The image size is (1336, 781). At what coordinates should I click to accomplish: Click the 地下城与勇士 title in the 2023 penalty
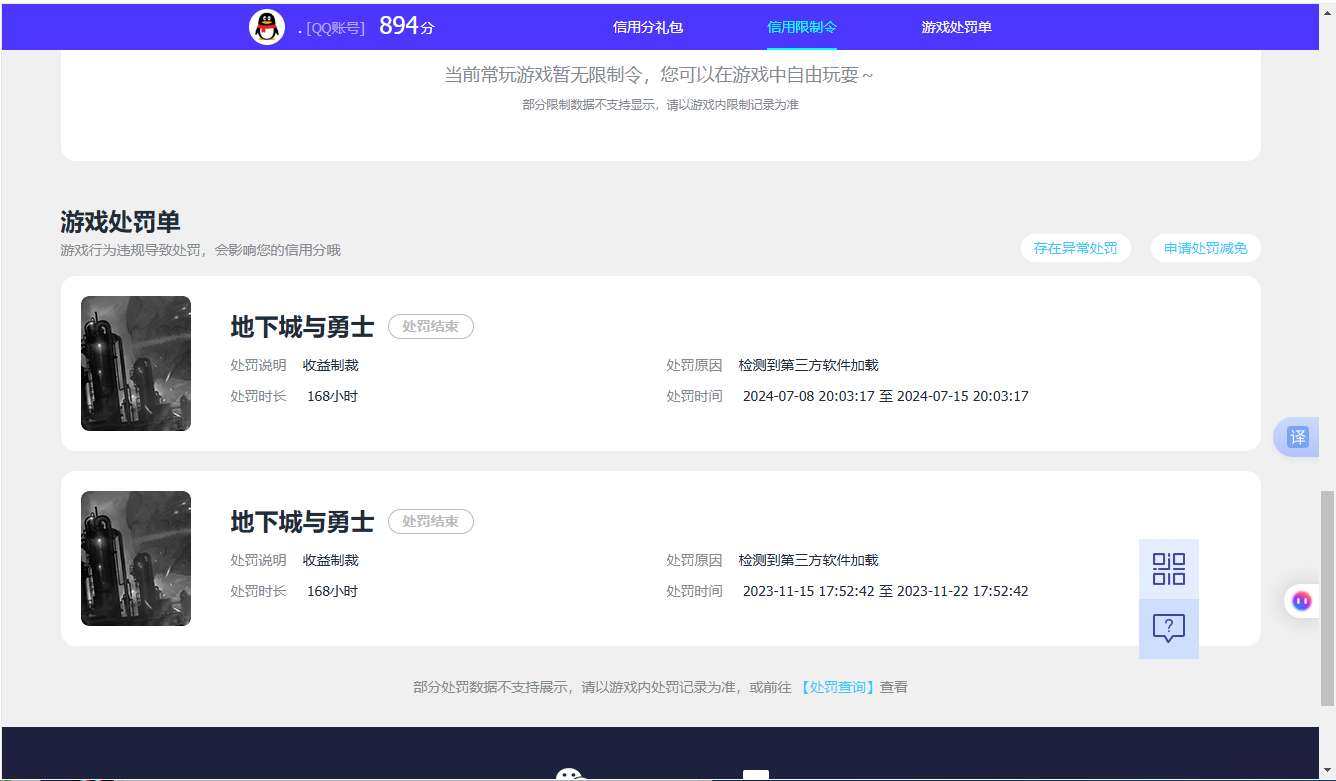click(302, 522)
